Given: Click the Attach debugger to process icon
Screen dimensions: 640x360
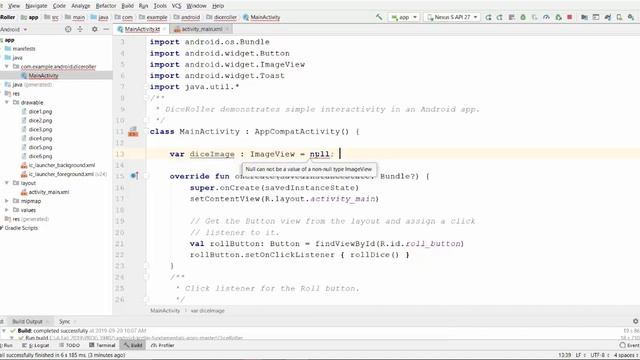Looking at the screenshot, I should 558,17.
